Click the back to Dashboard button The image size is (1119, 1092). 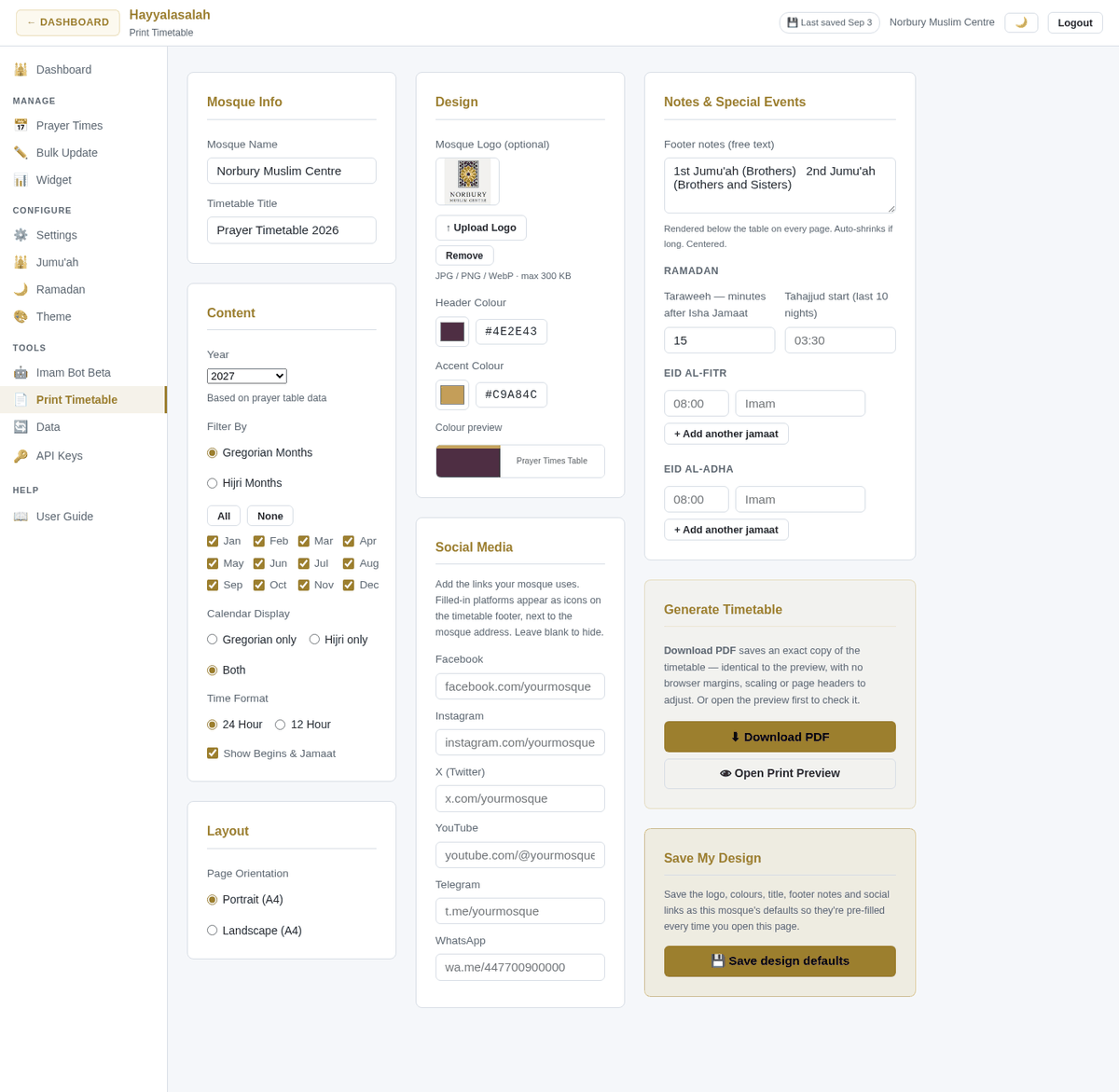click(68, 22)
